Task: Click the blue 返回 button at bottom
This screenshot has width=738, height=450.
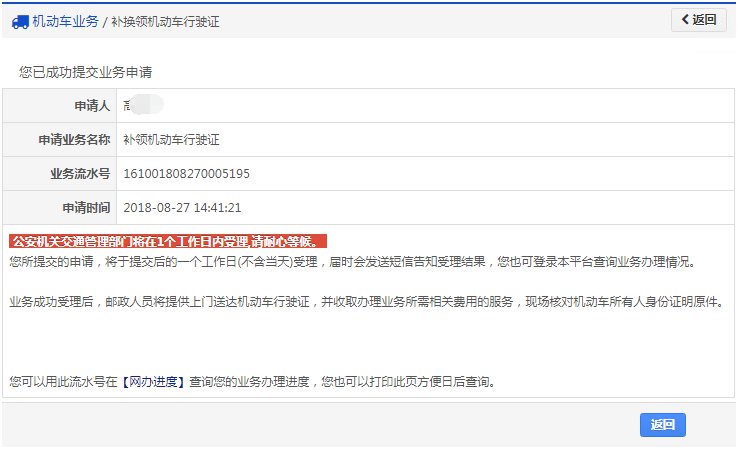Action: [663, 425]
